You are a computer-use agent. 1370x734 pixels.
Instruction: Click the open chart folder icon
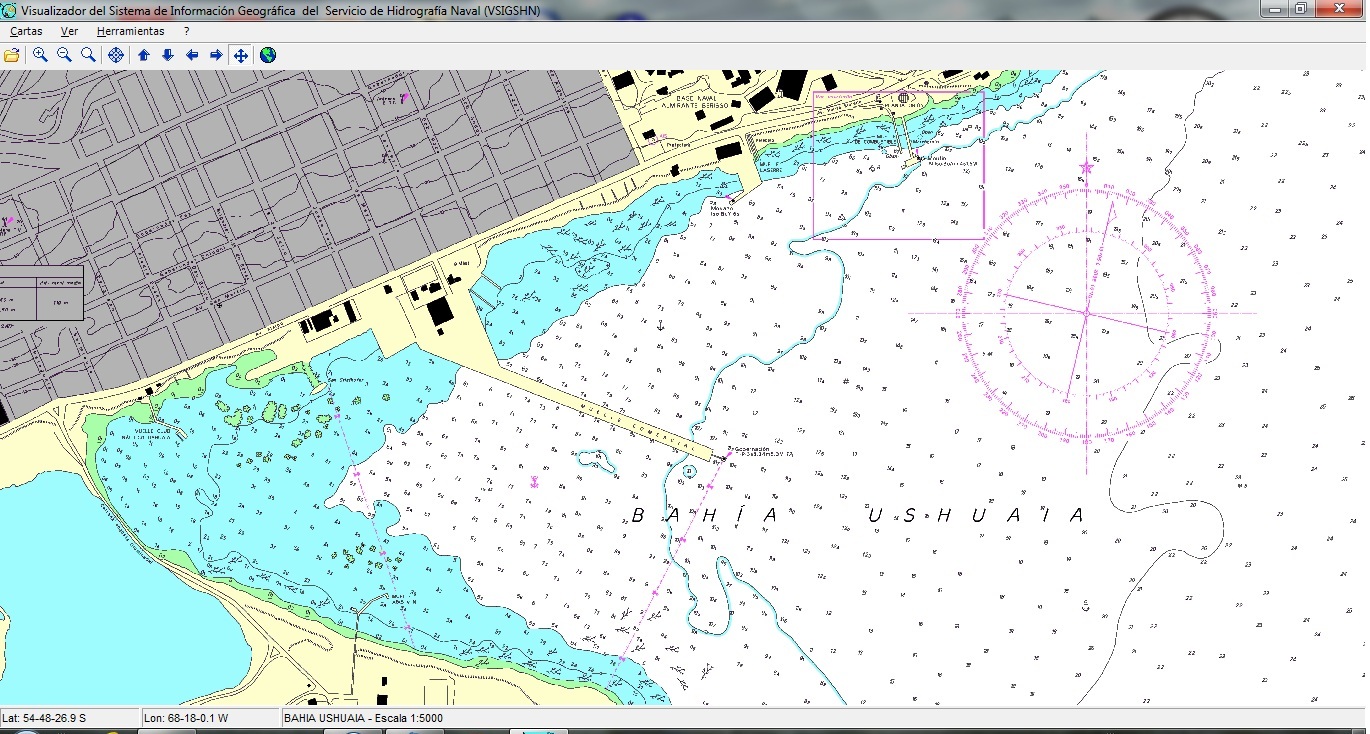pos(12,55)
